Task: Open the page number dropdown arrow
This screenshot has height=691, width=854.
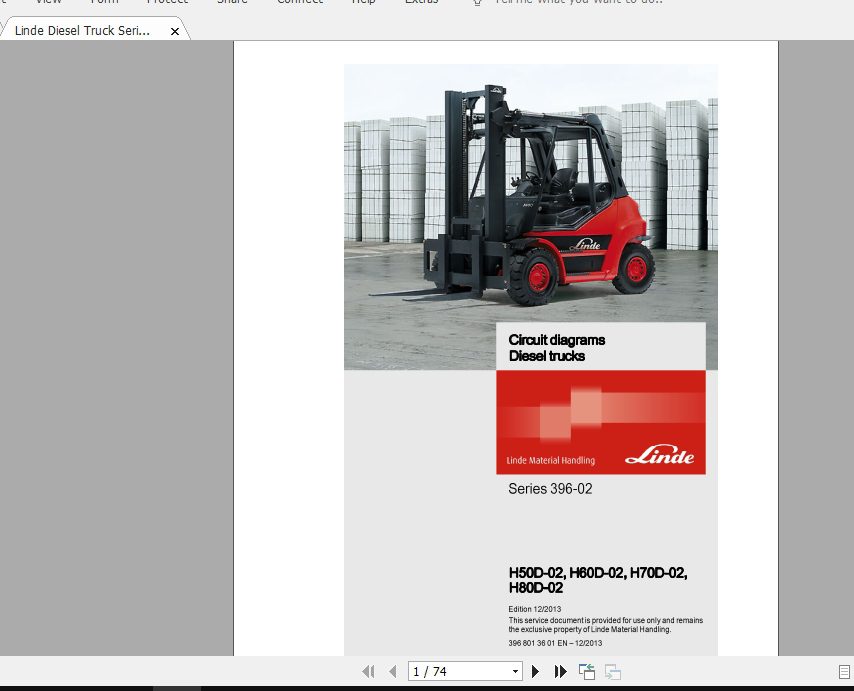Action: 515,672
